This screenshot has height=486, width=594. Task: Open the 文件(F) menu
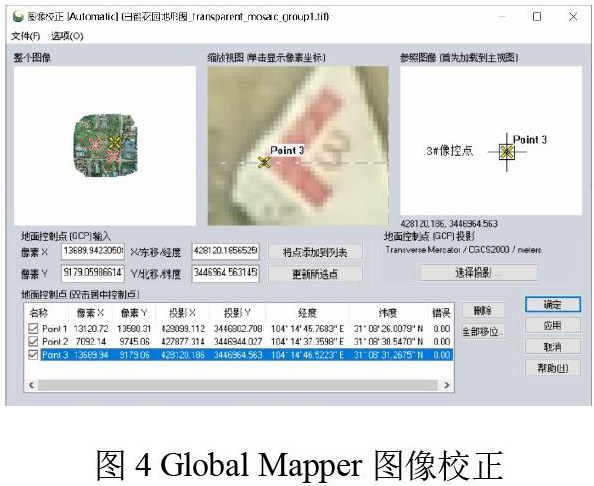pyautogui.click(x=26, y=36)
